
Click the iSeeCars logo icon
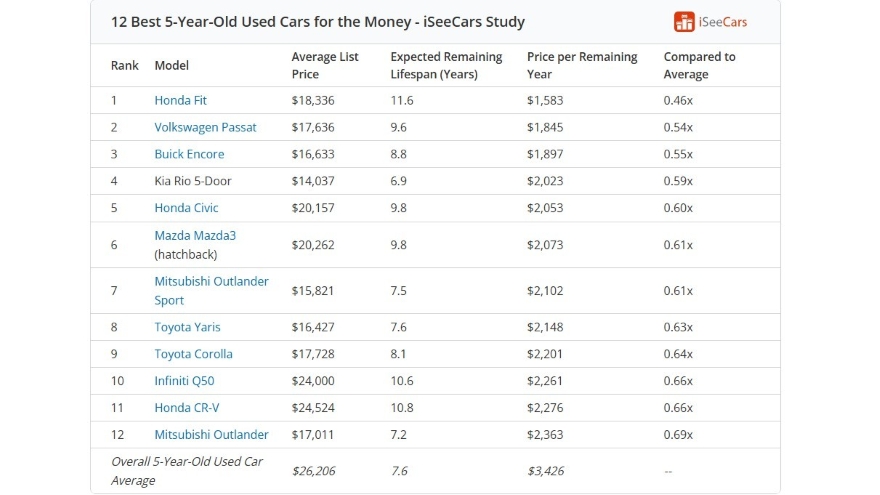[x=684, y=22]
